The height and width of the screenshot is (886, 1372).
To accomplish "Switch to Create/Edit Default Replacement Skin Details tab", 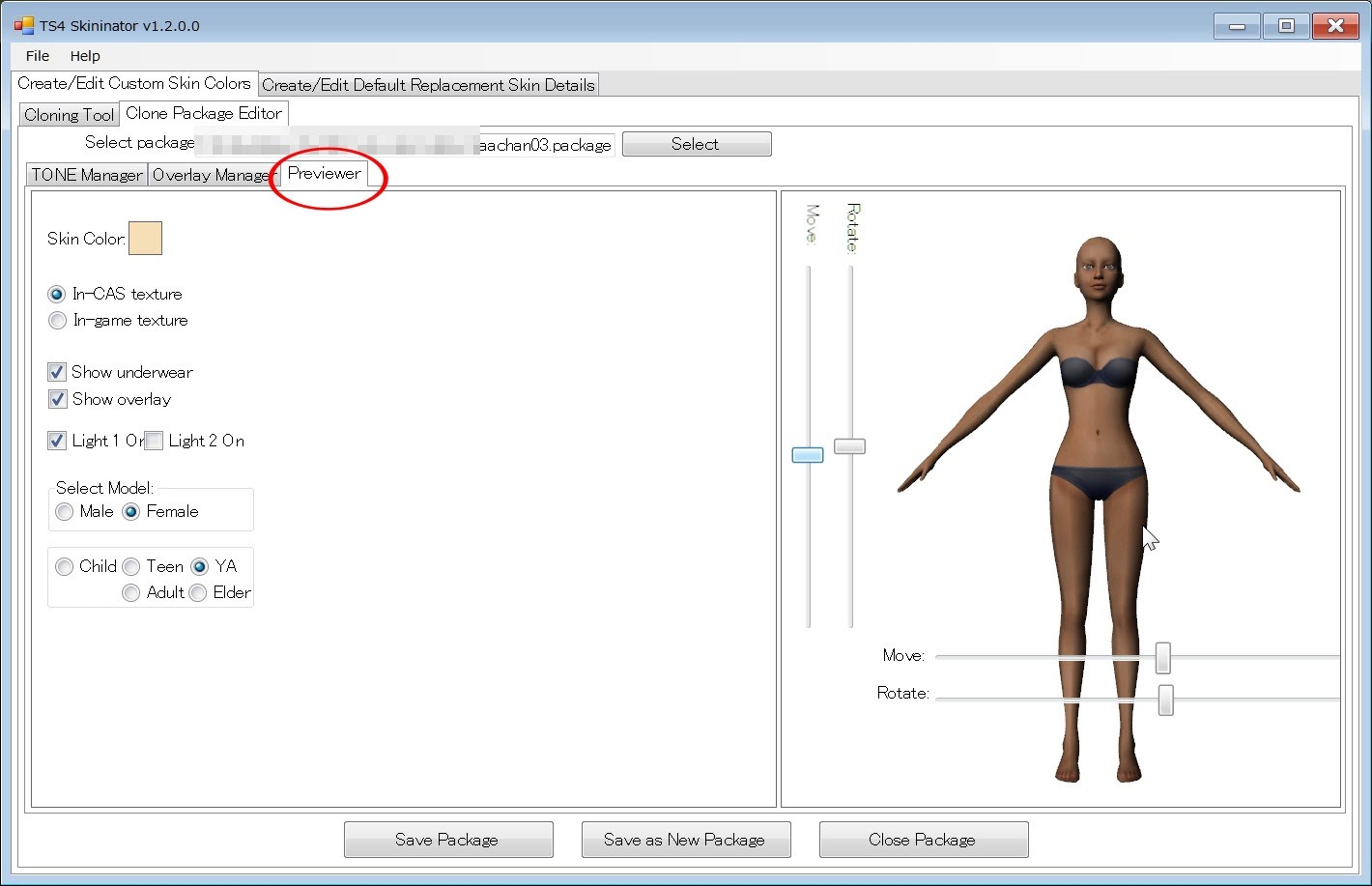I will coord(428,85).
